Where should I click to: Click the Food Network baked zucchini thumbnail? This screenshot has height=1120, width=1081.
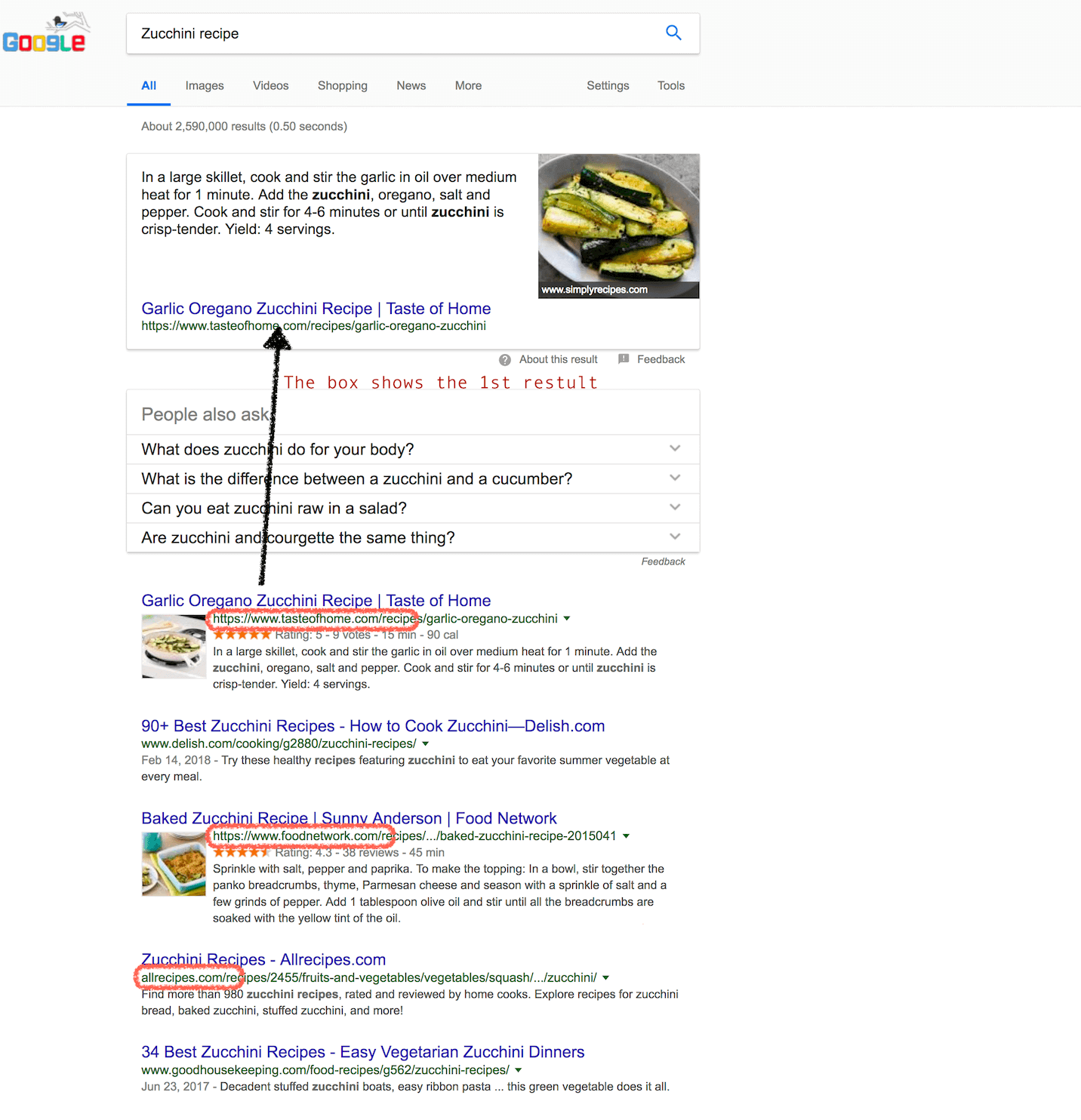tap(174, 864)
